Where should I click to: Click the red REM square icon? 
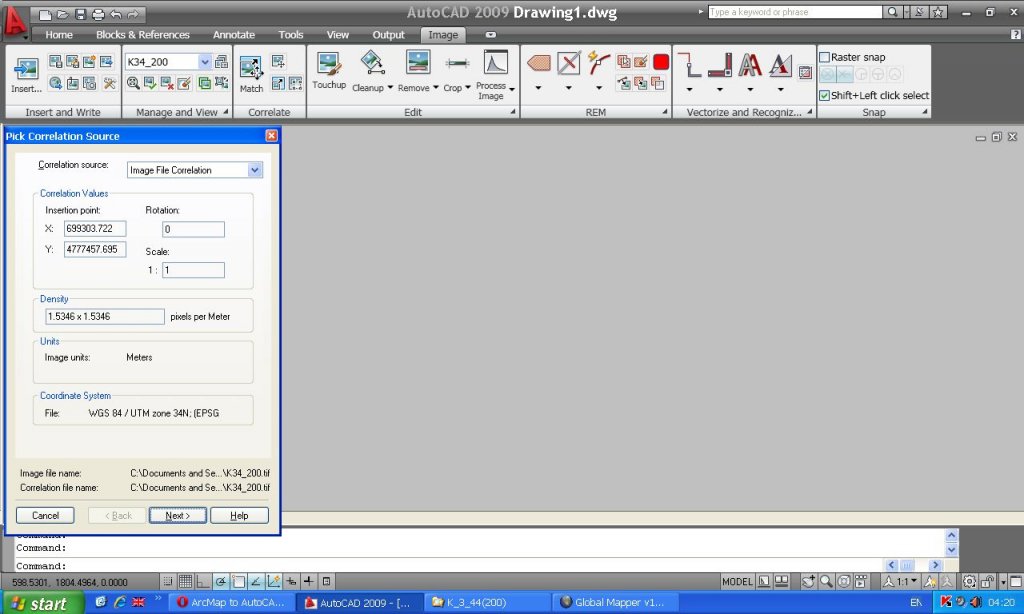pos(661,62)
